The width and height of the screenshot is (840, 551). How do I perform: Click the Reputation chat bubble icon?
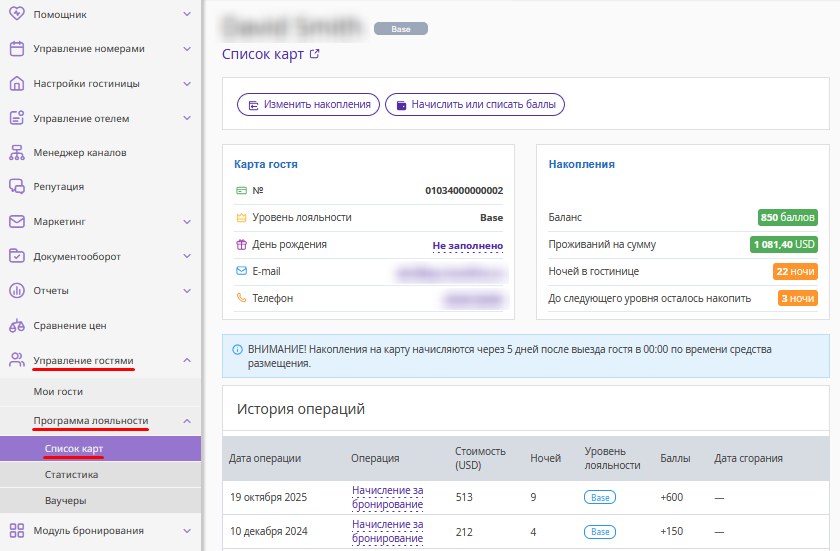(16, 187)
